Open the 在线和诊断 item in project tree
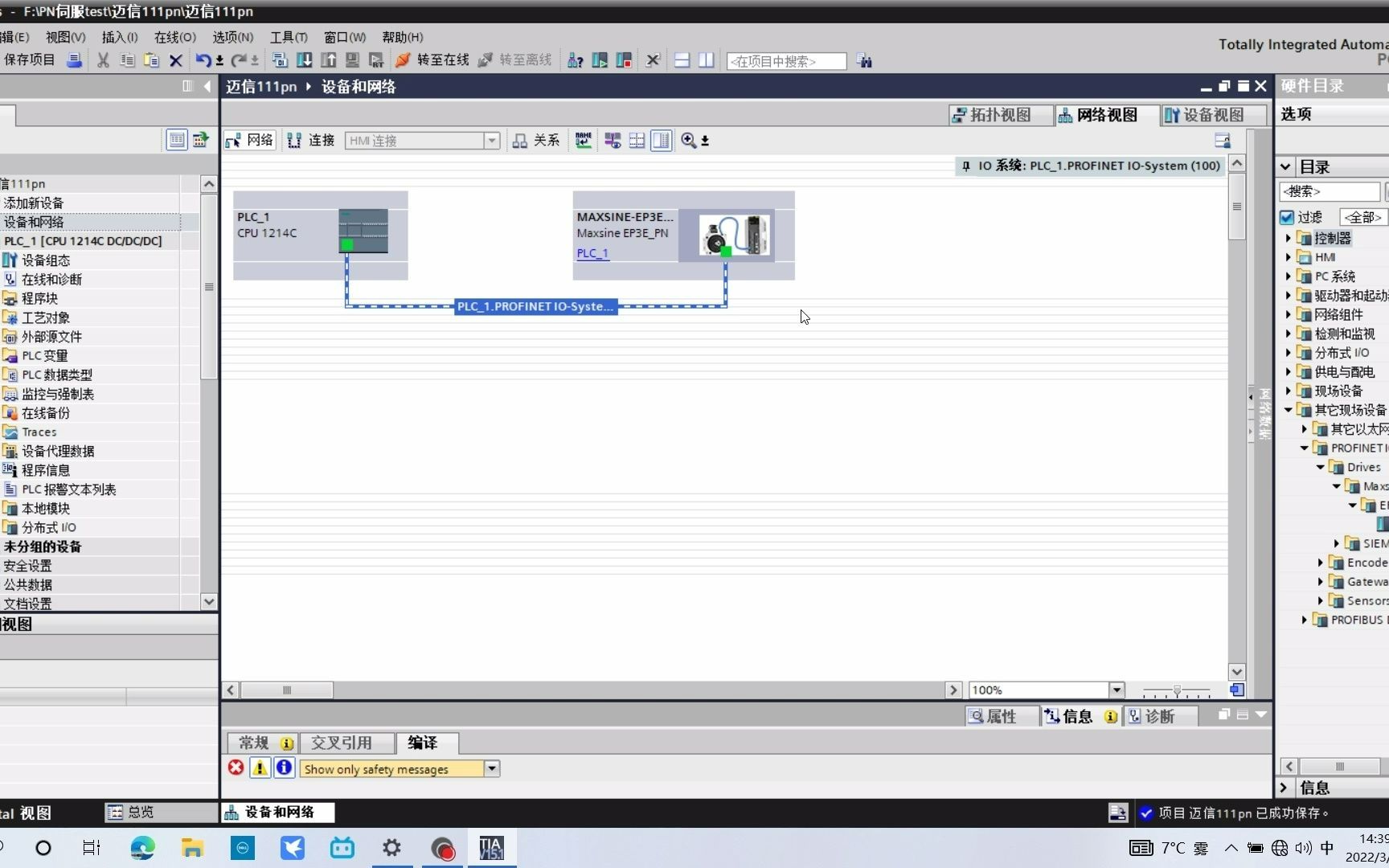 (51, 280)
